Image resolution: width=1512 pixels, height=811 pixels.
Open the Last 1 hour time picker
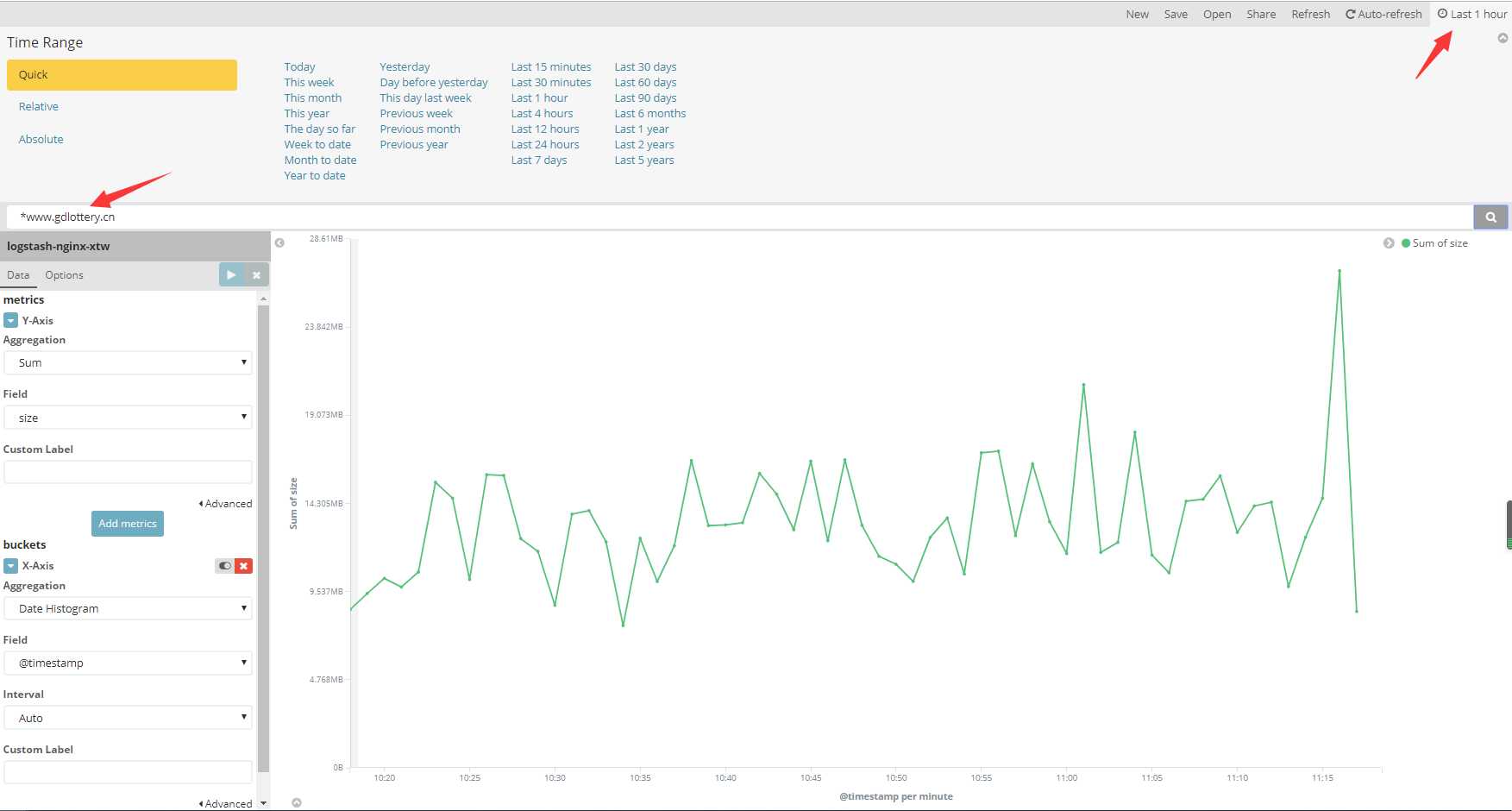[1472, 14]
